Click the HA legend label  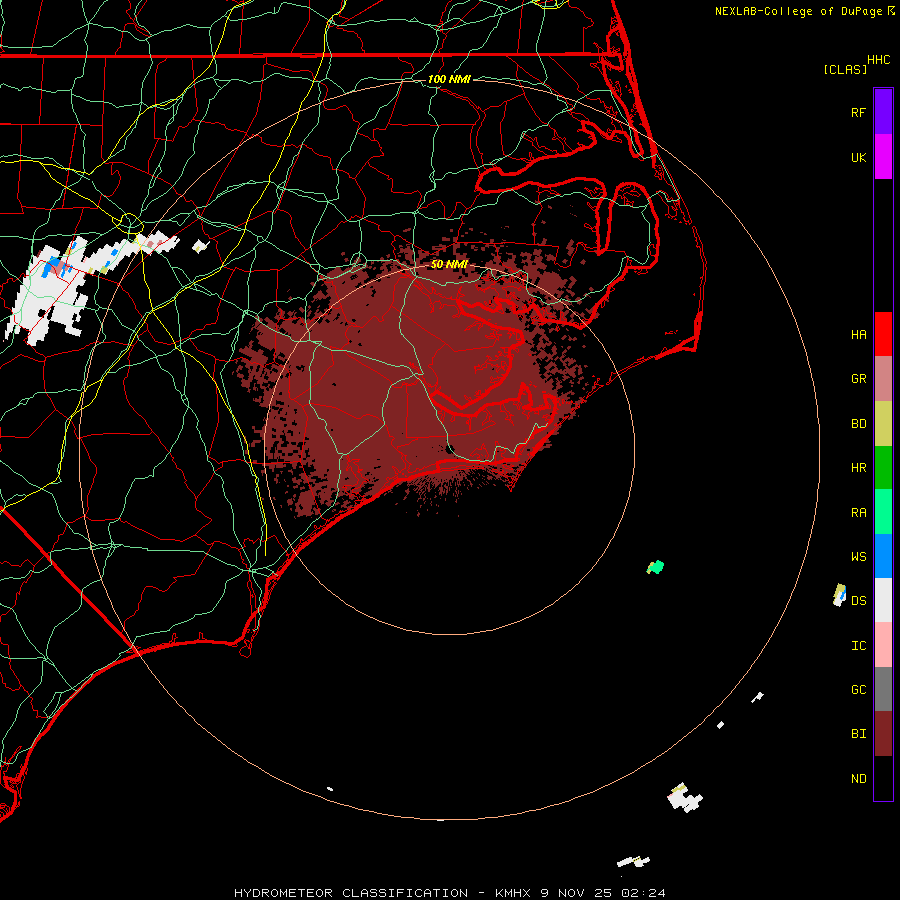[x=859, y=335]
